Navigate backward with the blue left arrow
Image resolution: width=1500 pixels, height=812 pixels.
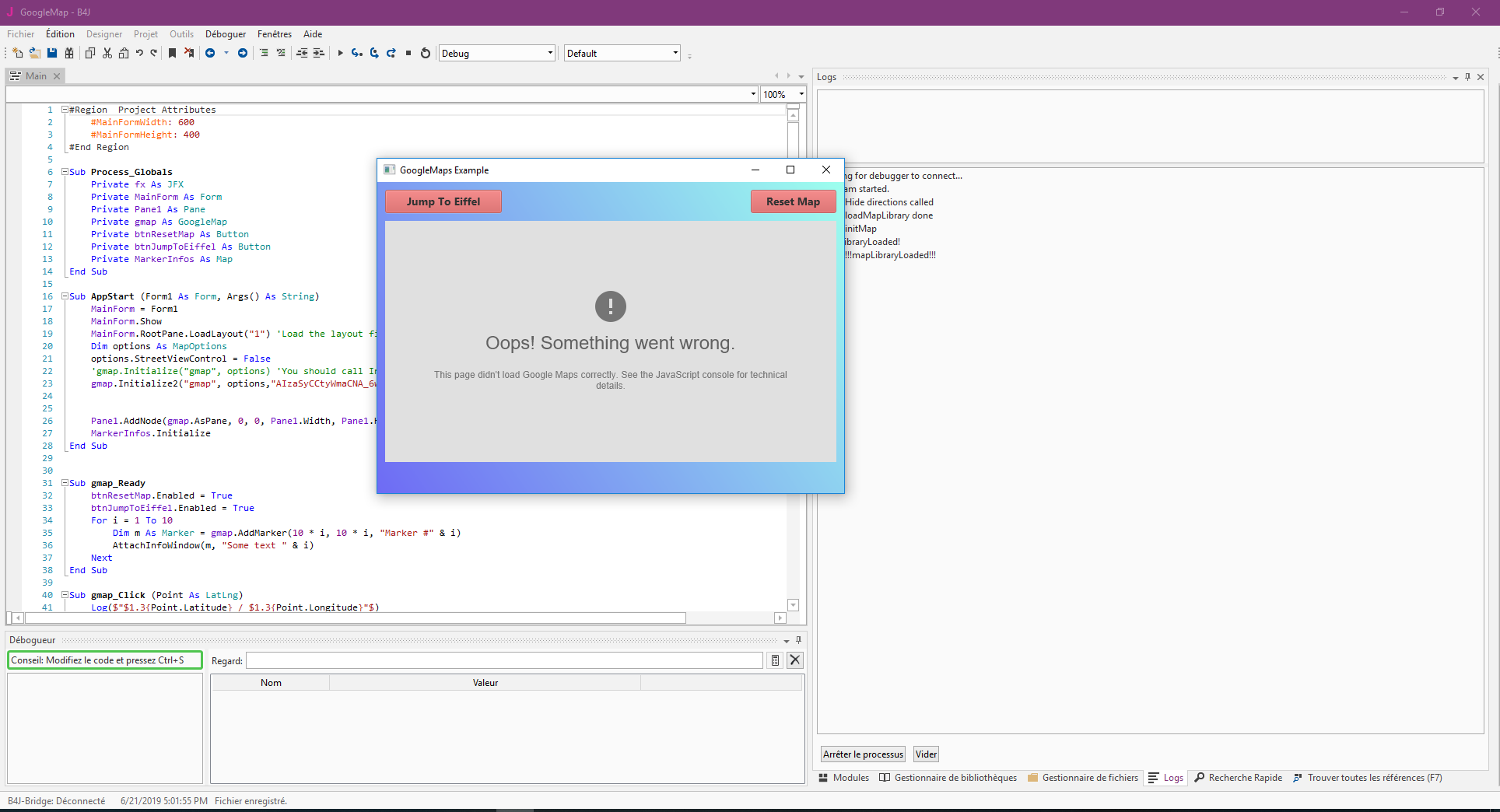[x=210, y=53]
